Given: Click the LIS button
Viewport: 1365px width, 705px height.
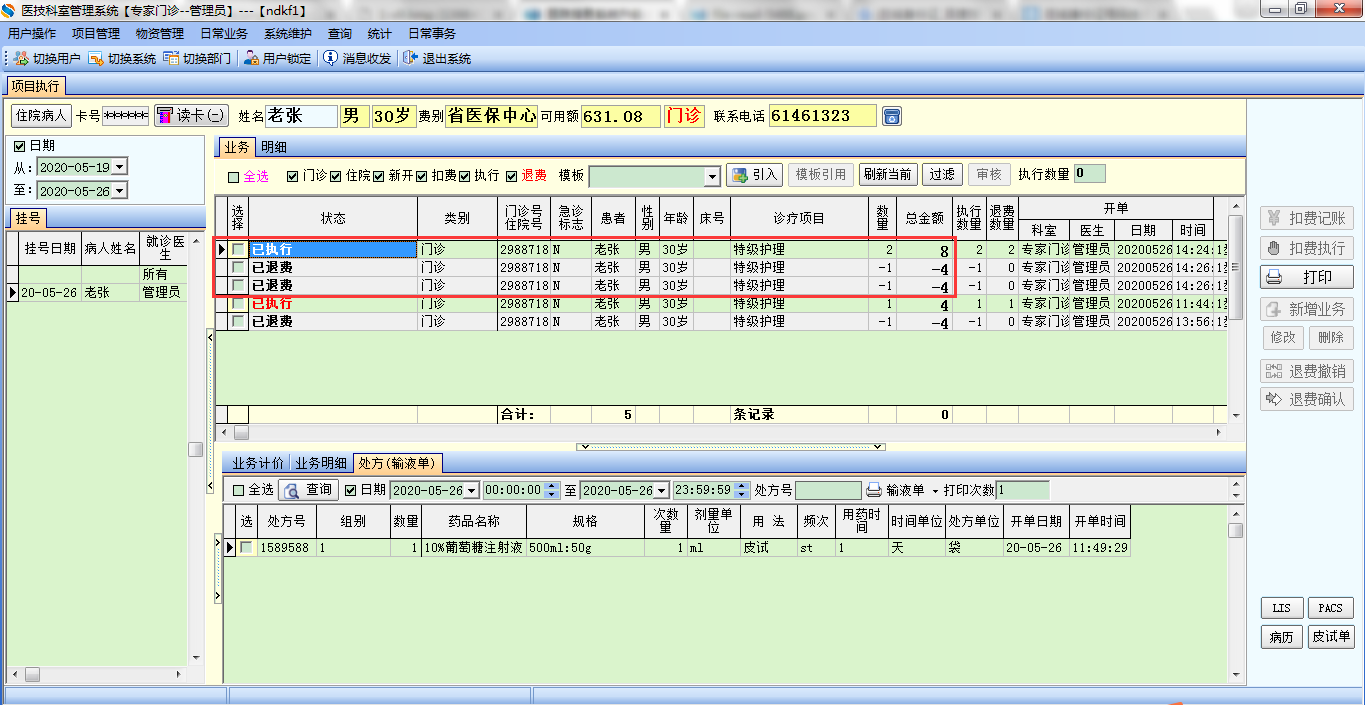Looking at the screenshot, I should [x=1281, y=608].
